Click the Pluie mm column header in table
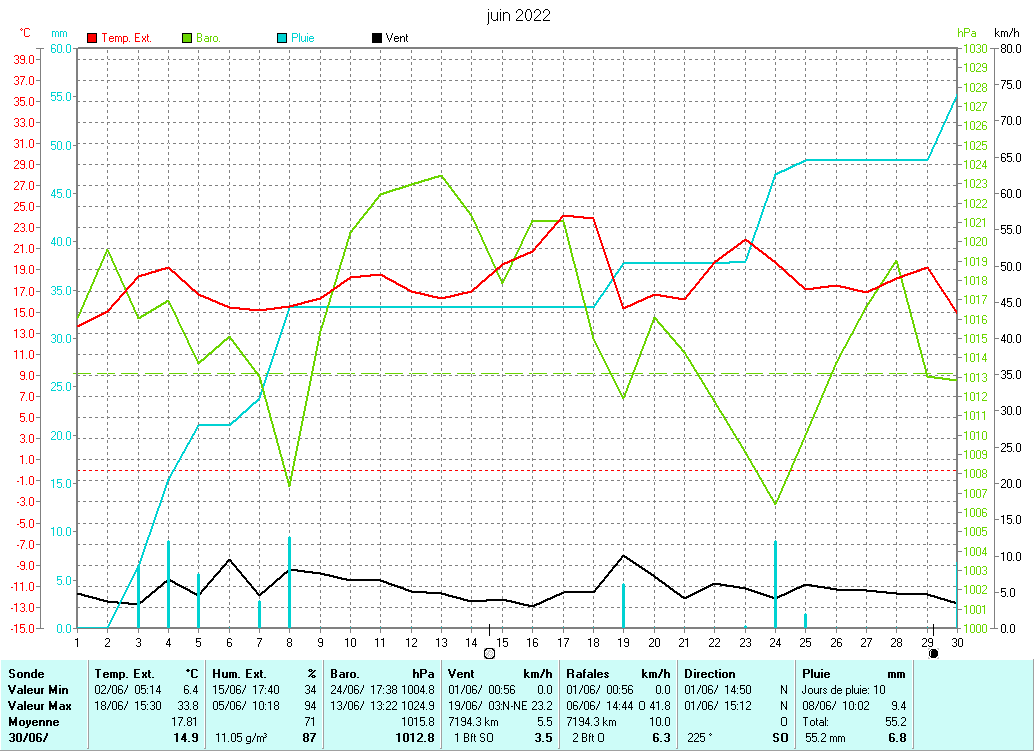 click(817, 674)
